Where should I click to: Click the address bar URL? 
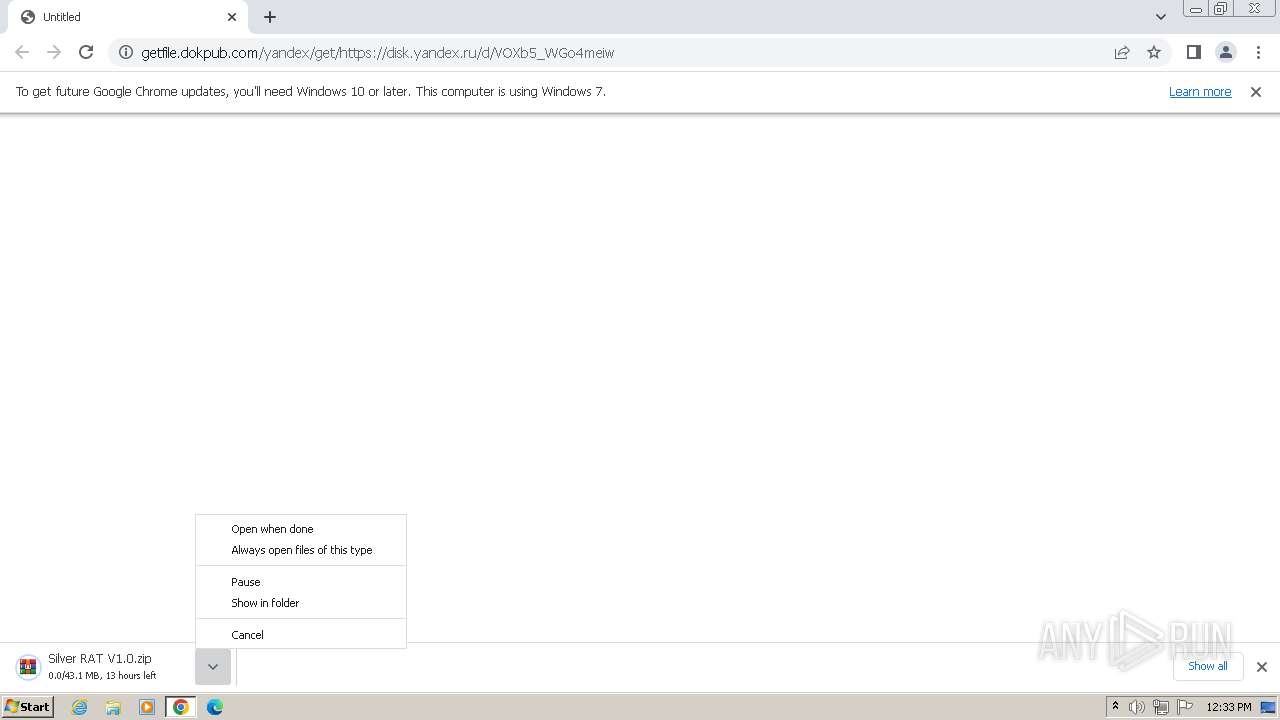pyautogui.click(x=377, y=52)
